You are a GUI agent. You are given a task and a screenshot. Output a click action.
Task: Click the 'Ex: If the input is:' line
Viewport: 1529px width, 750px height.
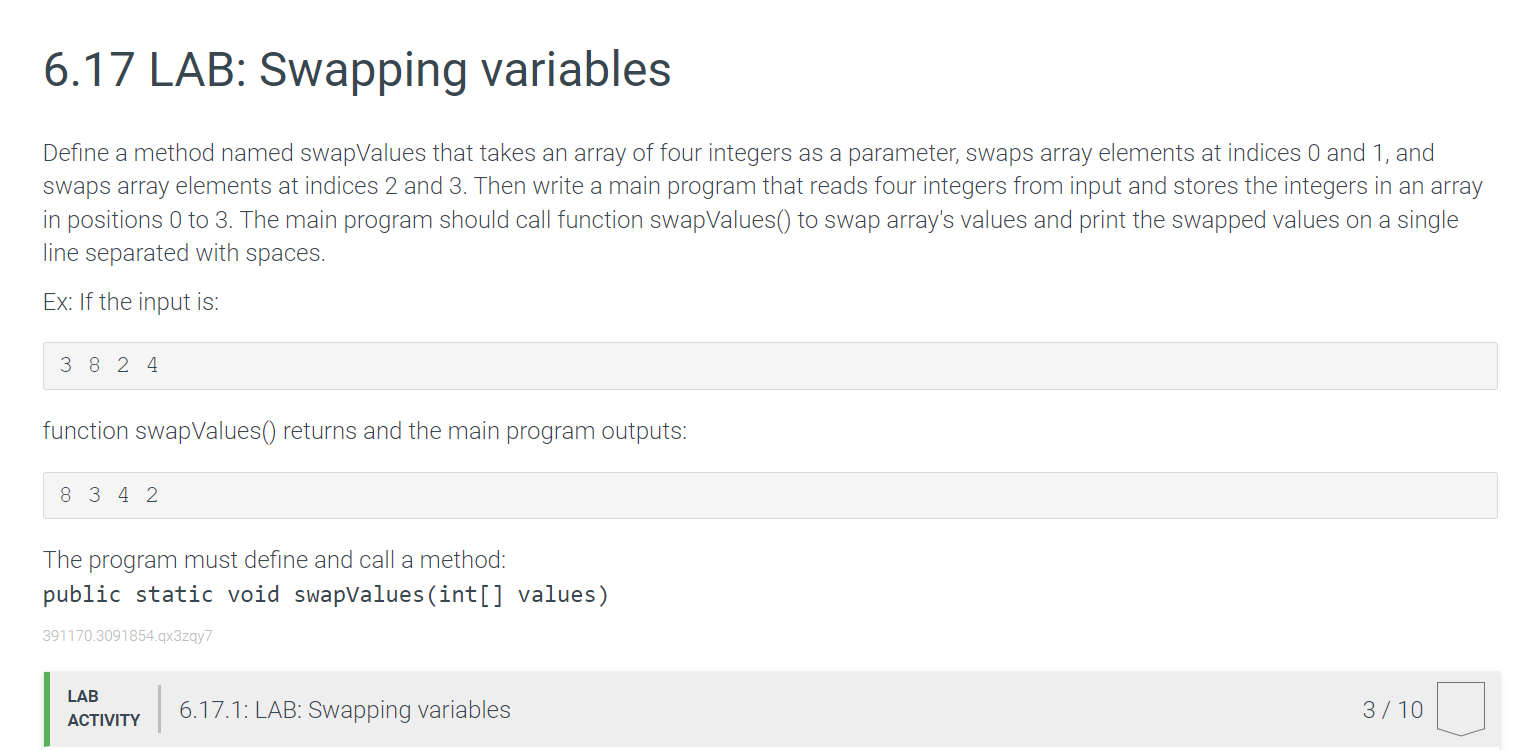click(131, 302)
